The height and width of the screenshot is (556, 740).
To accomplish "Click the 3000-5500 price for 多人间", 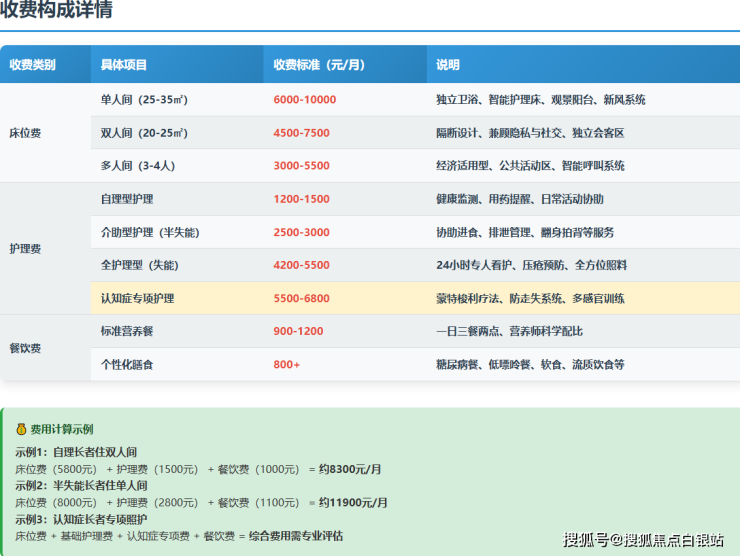I will click(301, 166).
